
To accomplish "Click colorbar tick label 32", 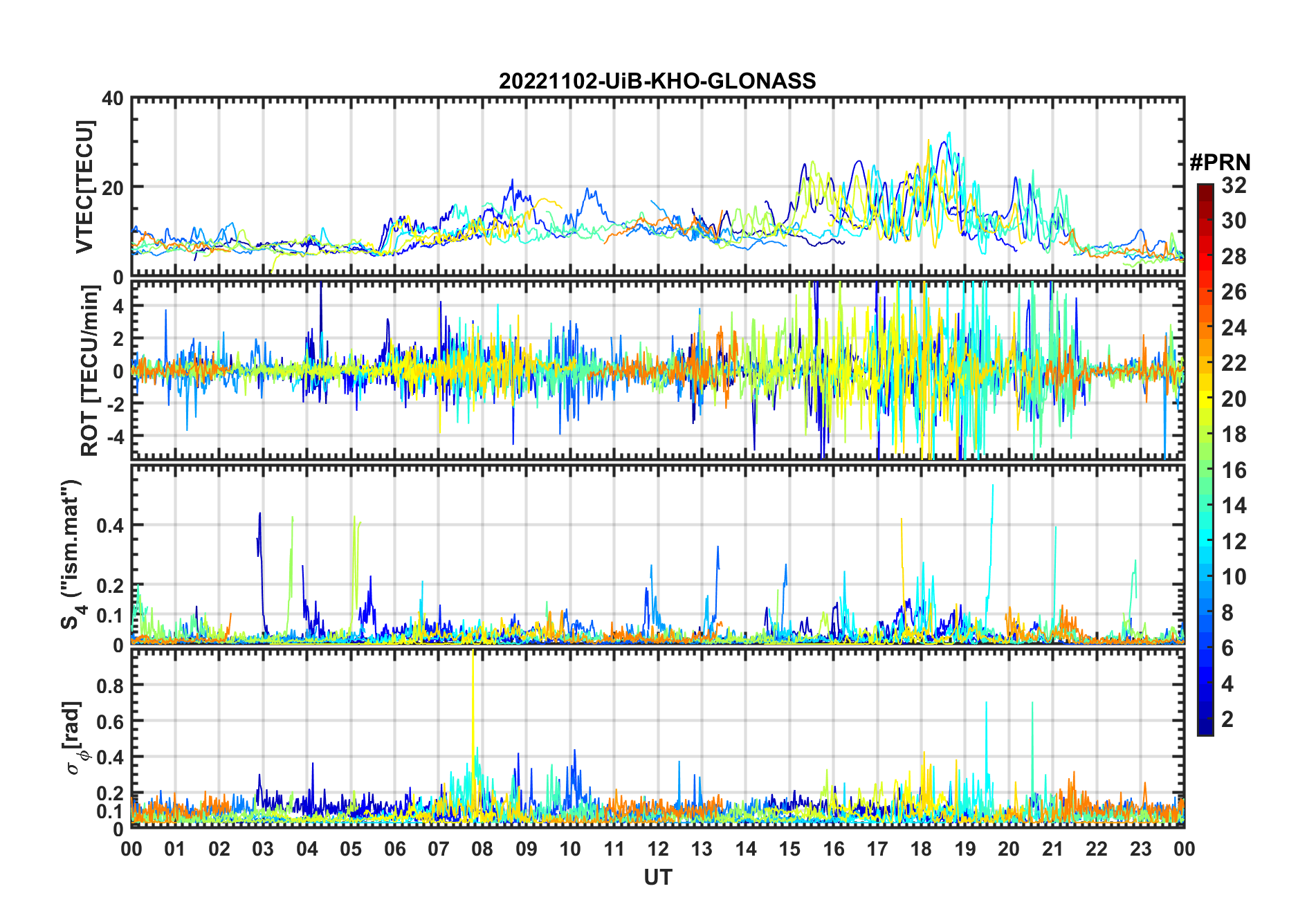I will click(1234, 185).
